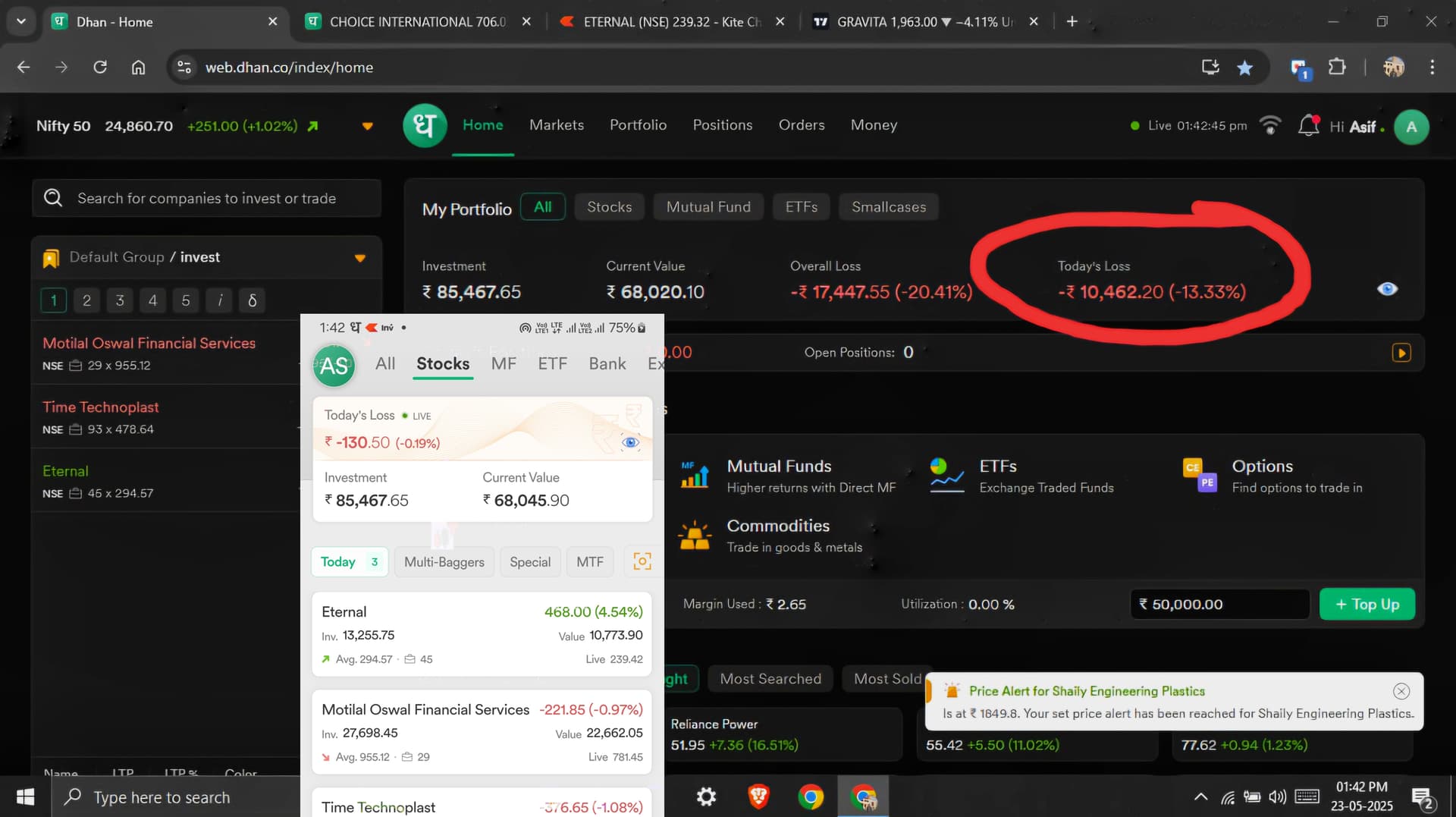
Task: Click the Dhan logo in header
Action: tap(425, 125)
